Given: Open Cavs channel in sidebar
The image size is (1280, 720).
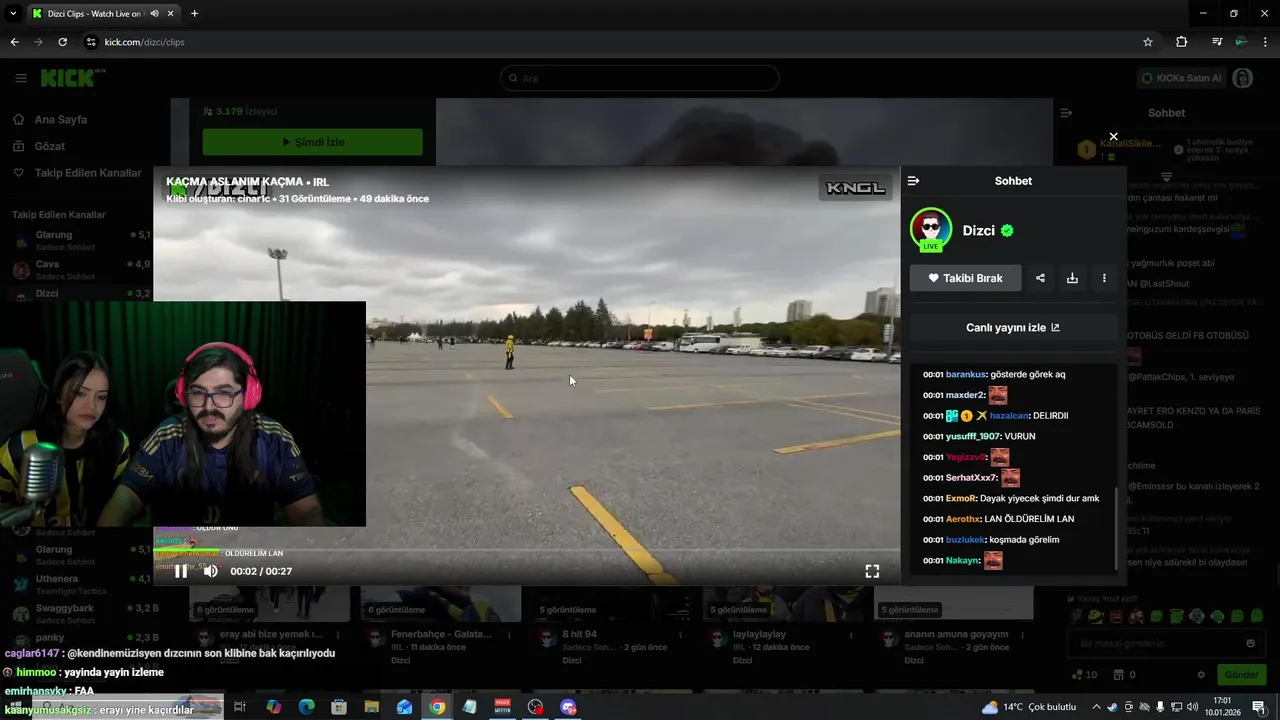Looking at the screenshot, I should click(x=80, y=269).
